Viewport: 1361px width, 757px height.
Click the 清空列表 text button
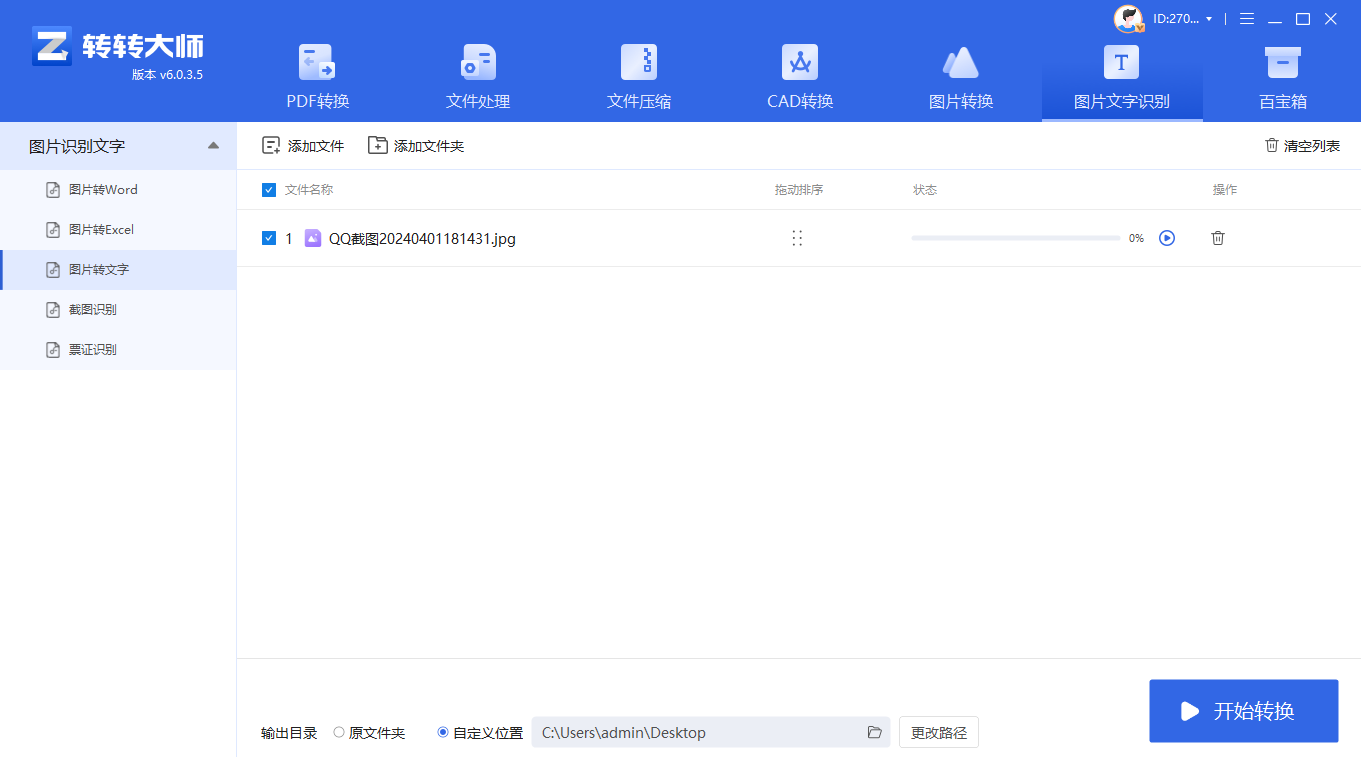click(x=1312, y=146)
